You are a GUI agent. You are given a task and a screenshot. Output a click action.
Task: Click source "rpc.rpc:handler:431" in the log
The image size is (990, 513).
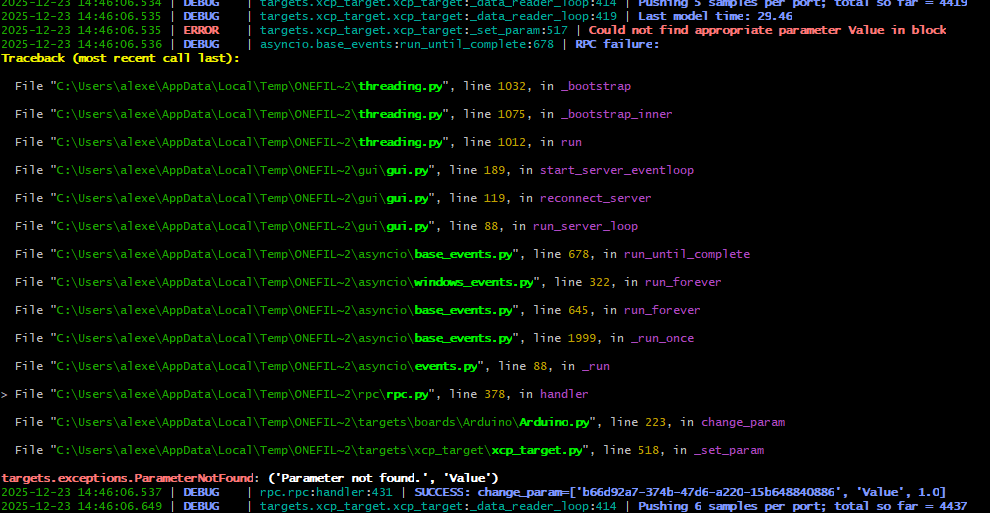[x=326, y=492]
